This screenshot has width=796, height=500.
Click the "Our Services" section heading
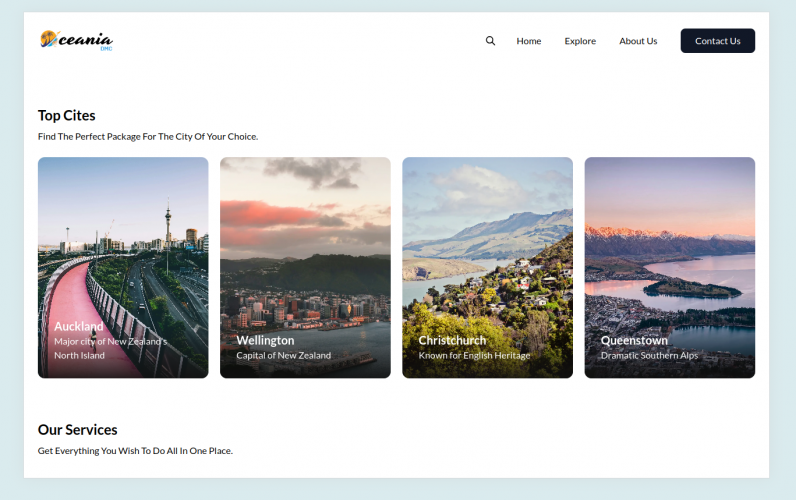[x=77, y=430]
